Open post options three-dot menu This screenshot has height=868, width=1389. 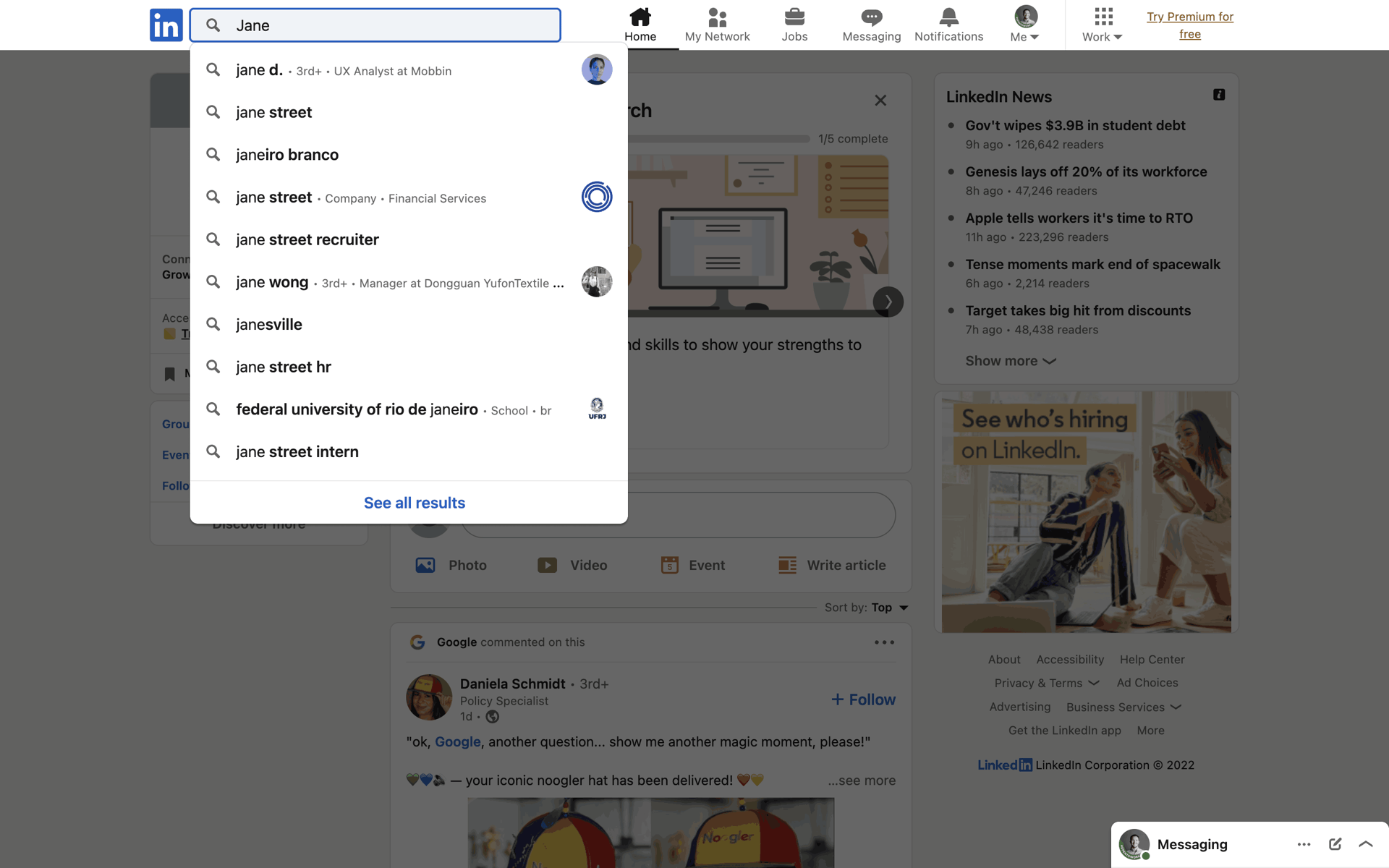(884, 642)
